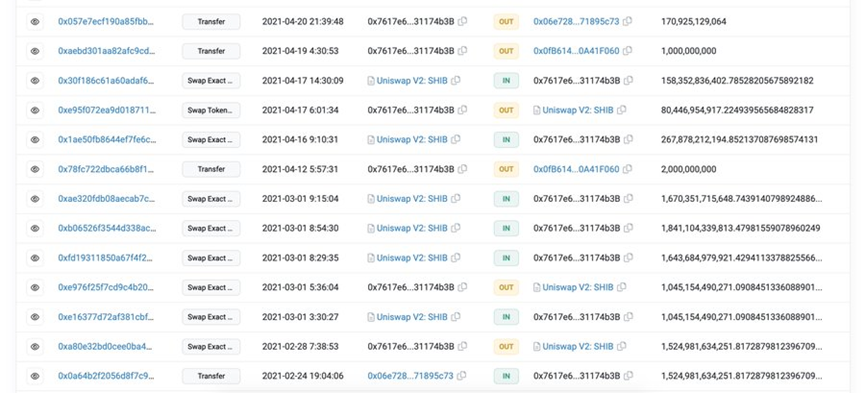Copy Uniswap V2: SHIB recipient on 2021-04-17 6:01:34 row
Viewport: 865px width, 393px height.
[x=621, y=110]
